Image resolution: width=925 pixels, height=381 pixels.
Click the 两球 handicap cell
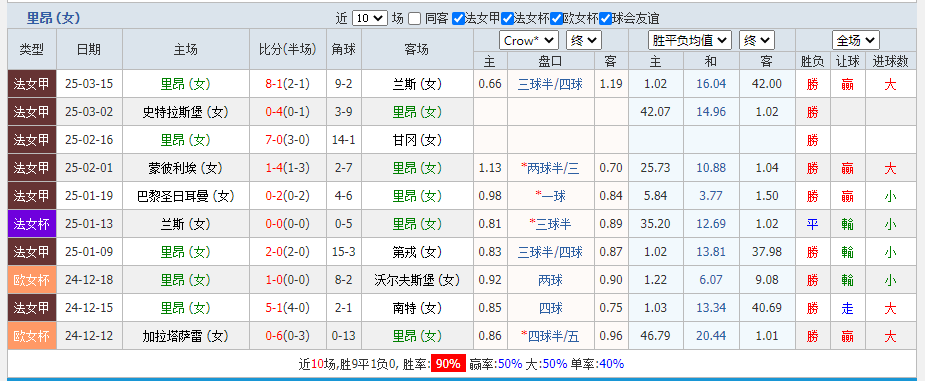tap(550, 280)
